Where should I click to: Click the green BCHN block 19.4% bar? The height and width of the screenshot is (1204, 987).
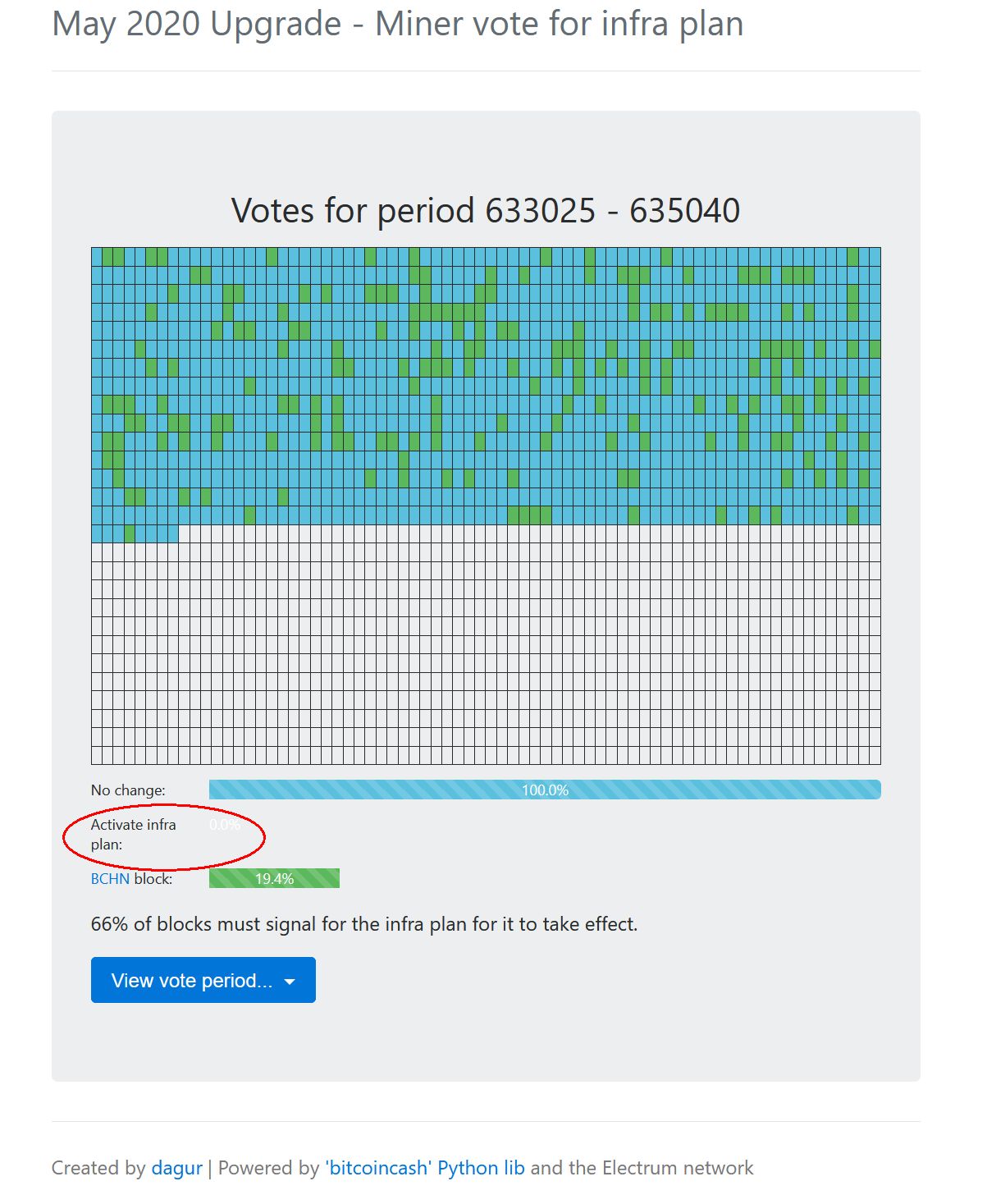274,878
